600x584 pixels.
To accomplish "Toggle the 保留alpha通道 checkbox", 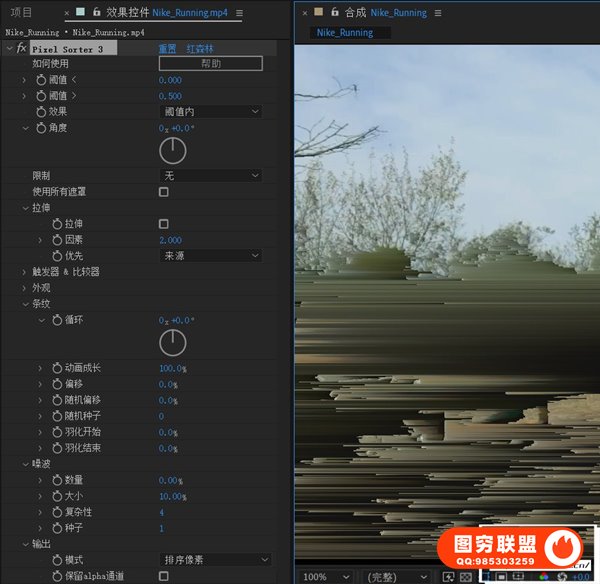I will 164,576.
